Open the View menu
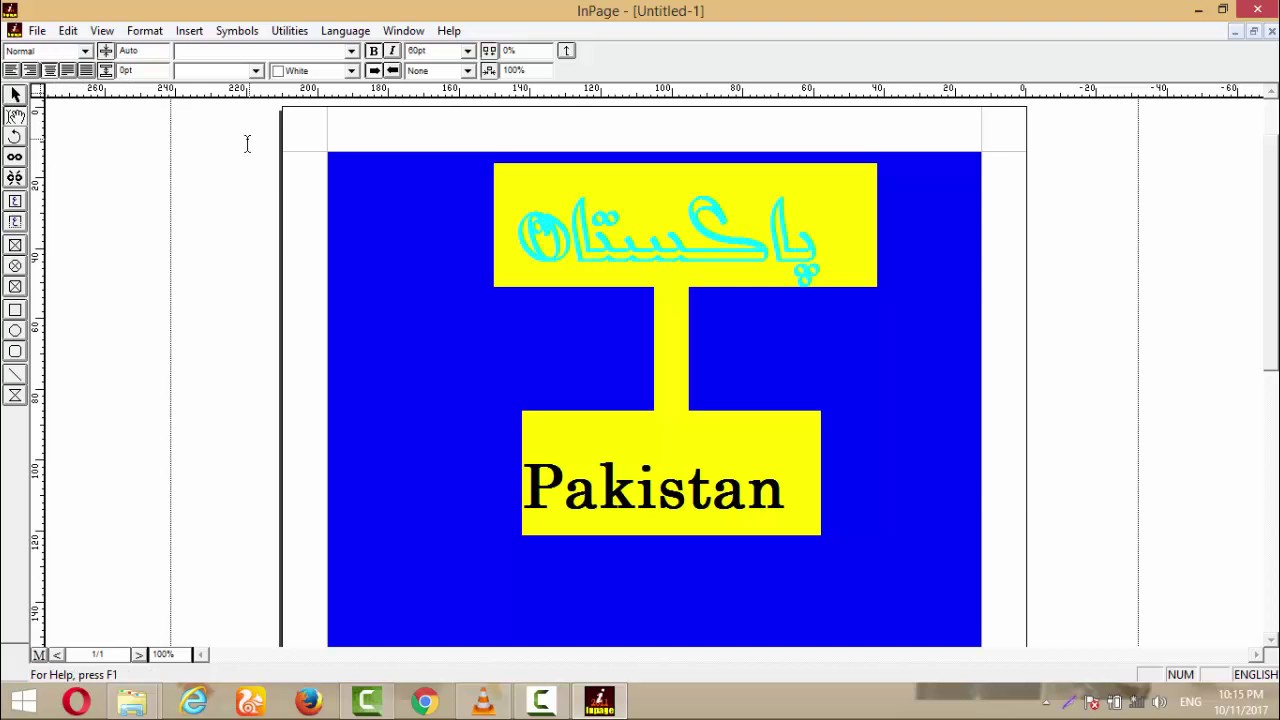 102,31
